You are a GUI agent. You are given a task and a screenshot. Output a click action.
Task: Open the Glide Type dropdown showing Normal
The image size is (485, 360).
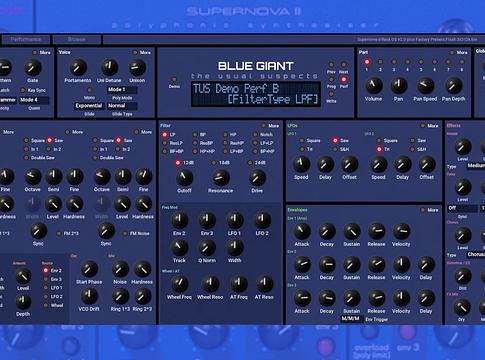pyautogui.click(x=122, y=106)
